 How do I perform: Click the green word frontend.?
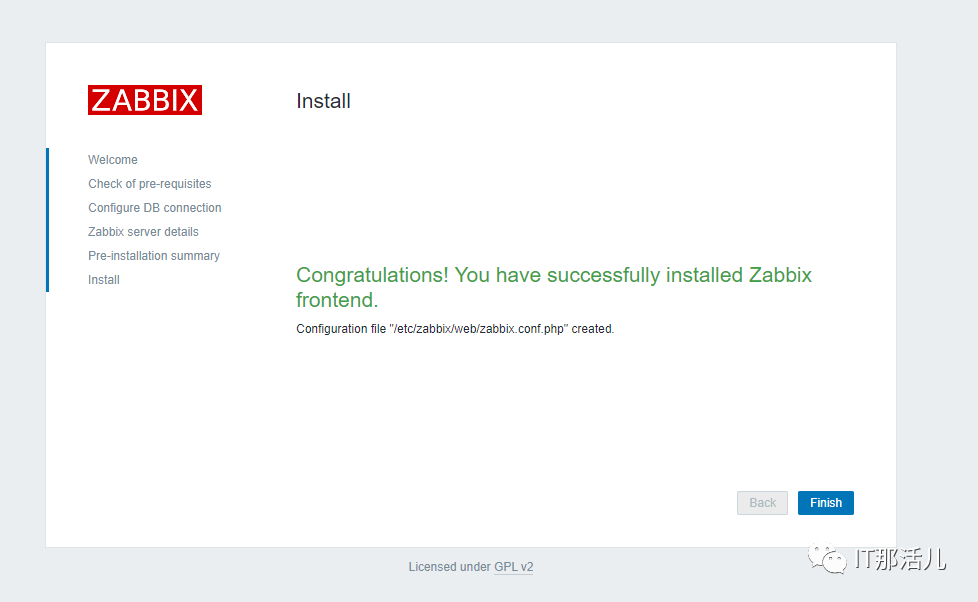pyautogui.click(x=337, y=300)
